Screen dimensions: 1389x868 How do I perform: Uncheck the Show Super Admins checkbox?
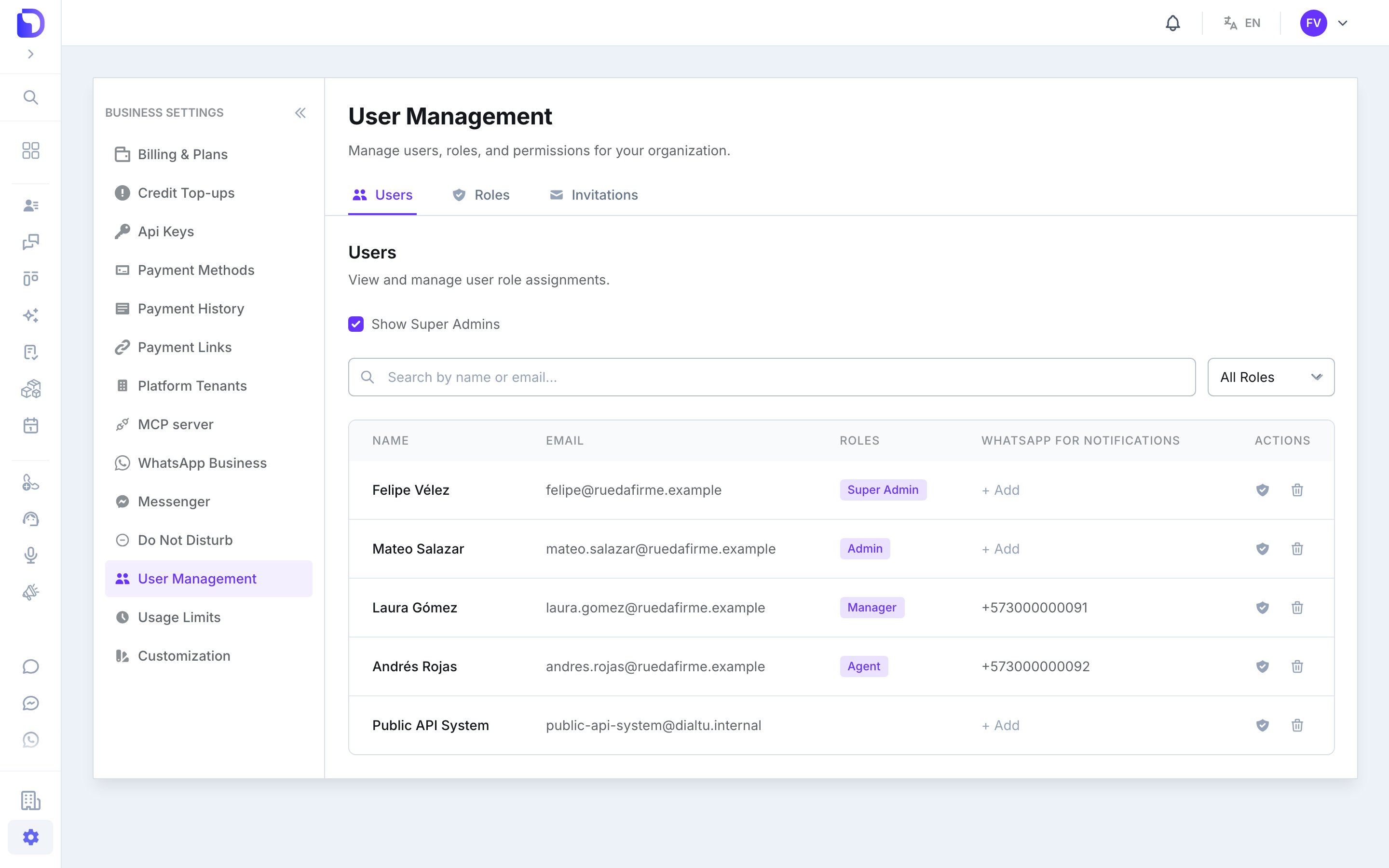356,325
